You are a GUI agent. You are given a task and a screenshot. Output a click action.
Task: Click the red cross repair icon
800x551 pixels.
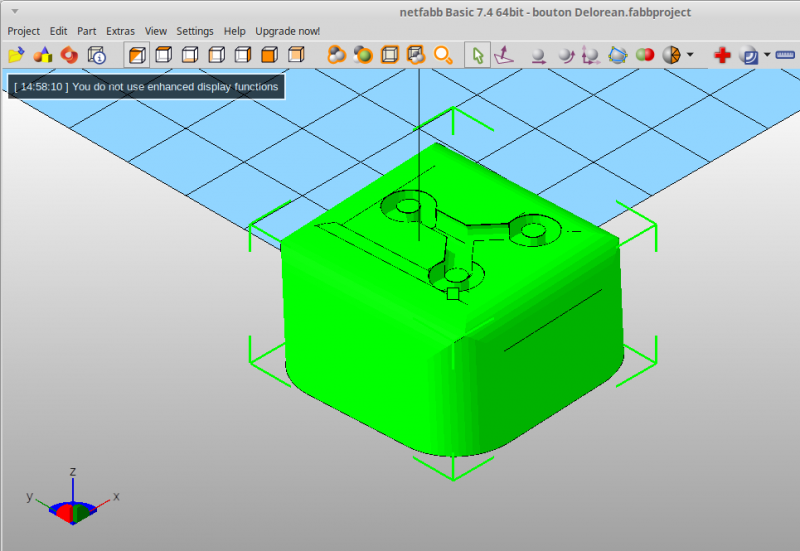(722, 55)
